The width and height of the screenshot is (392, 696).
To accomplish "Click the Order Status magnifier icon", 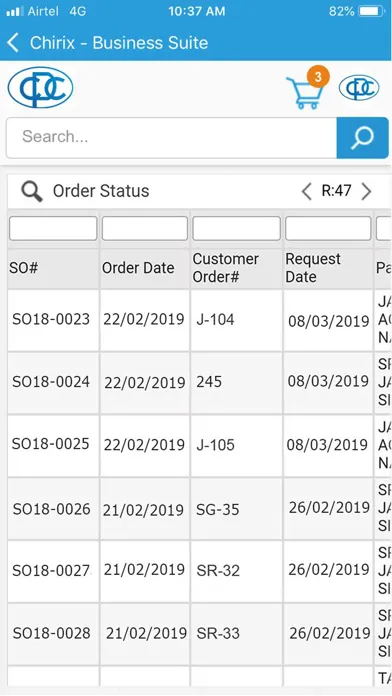I will (32, 191).
